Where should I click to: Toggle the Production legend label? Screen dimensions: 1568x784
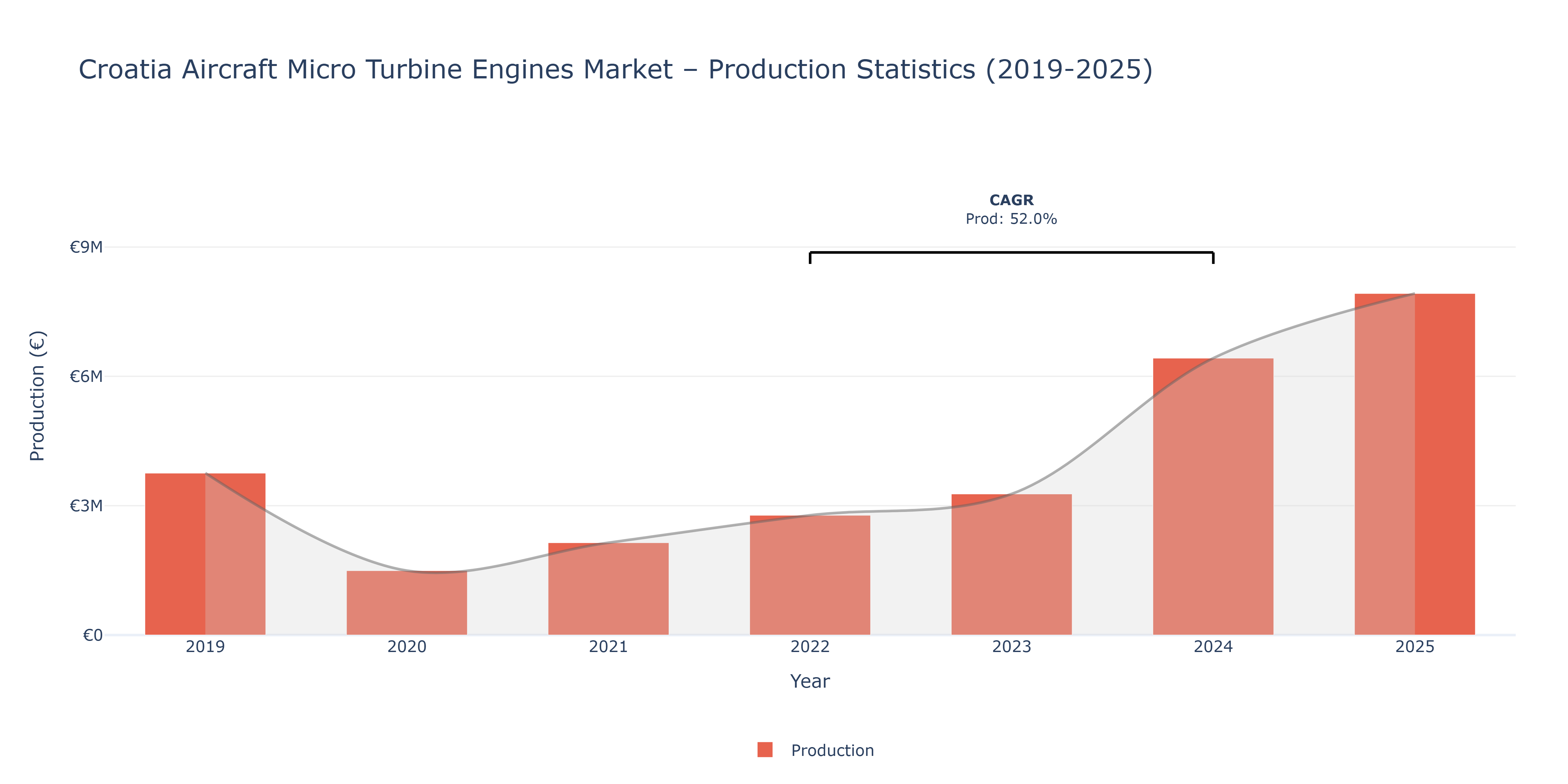click(x=832, y=751)
